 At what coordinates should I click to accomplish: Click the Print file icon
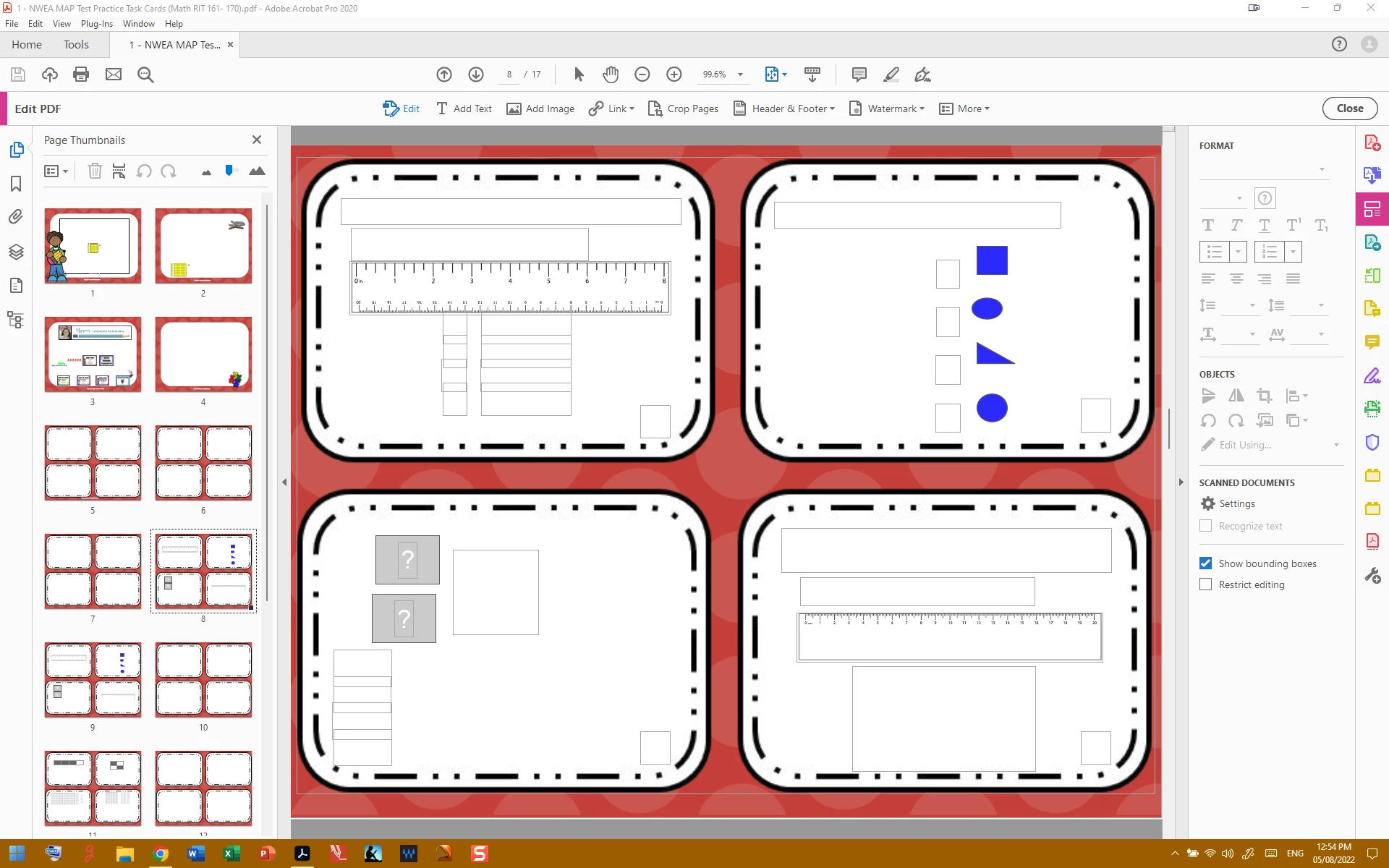tap(81, 75)
